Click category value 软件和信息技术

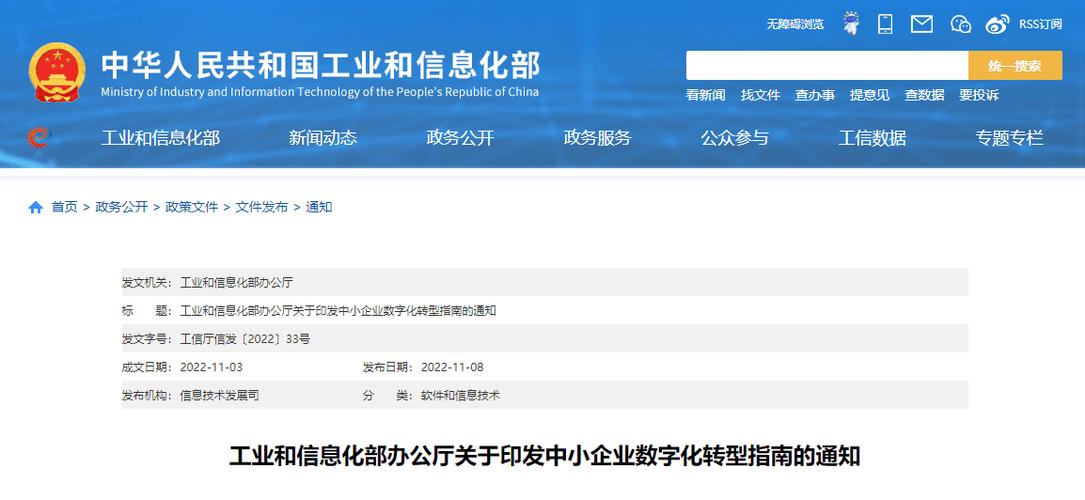[x=460, y=396]
